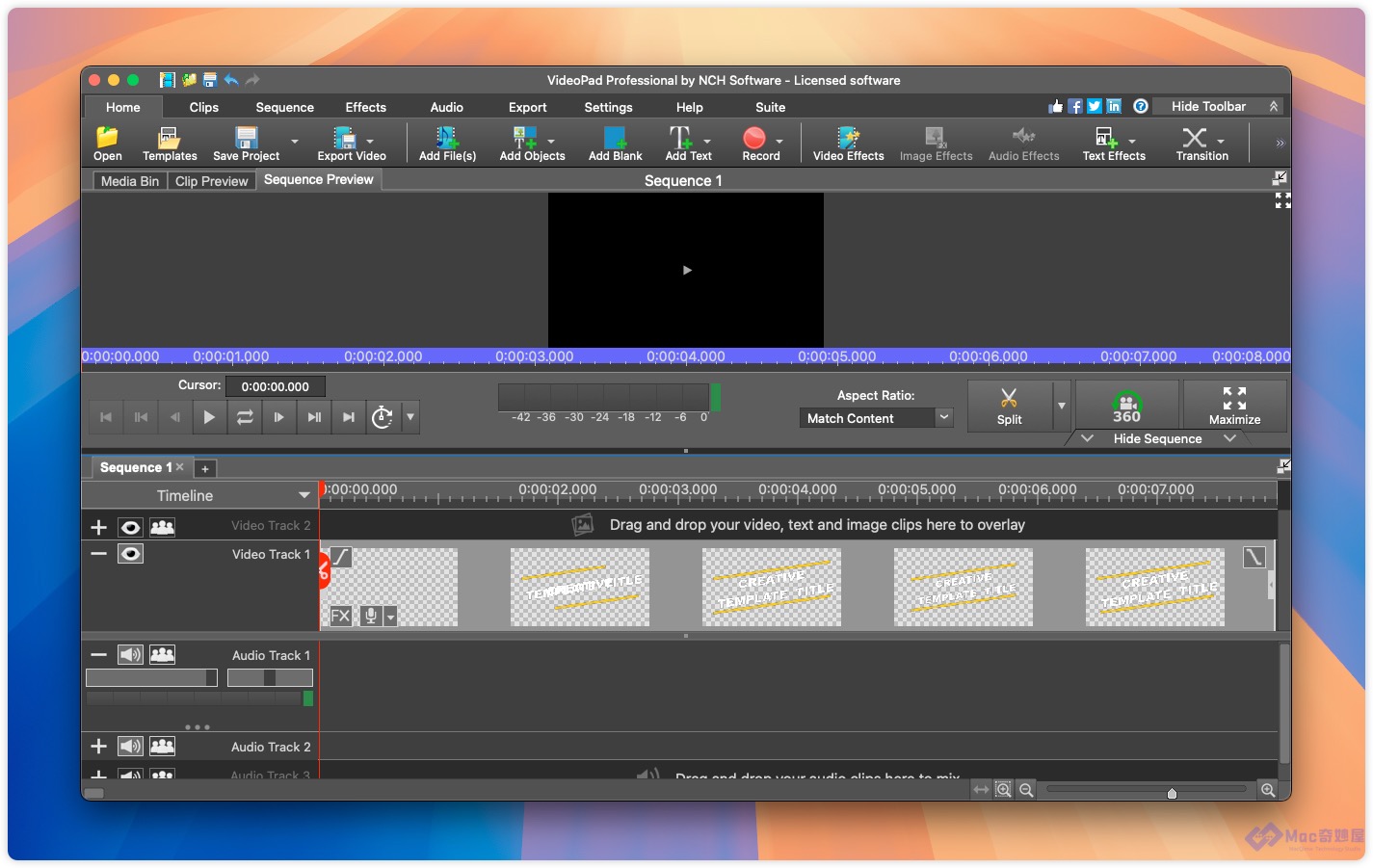Adjust Audio Track 1 volume slider
1373x868 pixels.
(151, 677)
